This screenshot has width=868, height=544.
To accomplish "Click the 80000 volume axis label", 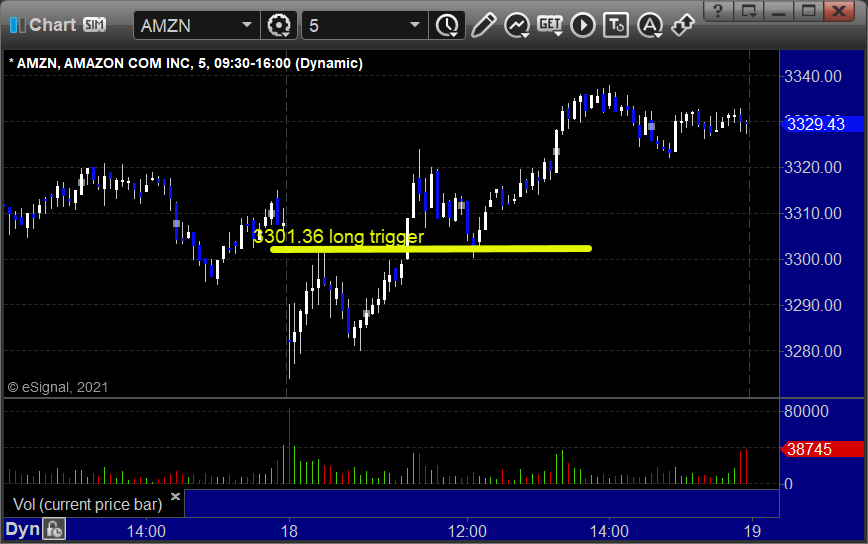I will pyautogui.click(x=806, y=411).
